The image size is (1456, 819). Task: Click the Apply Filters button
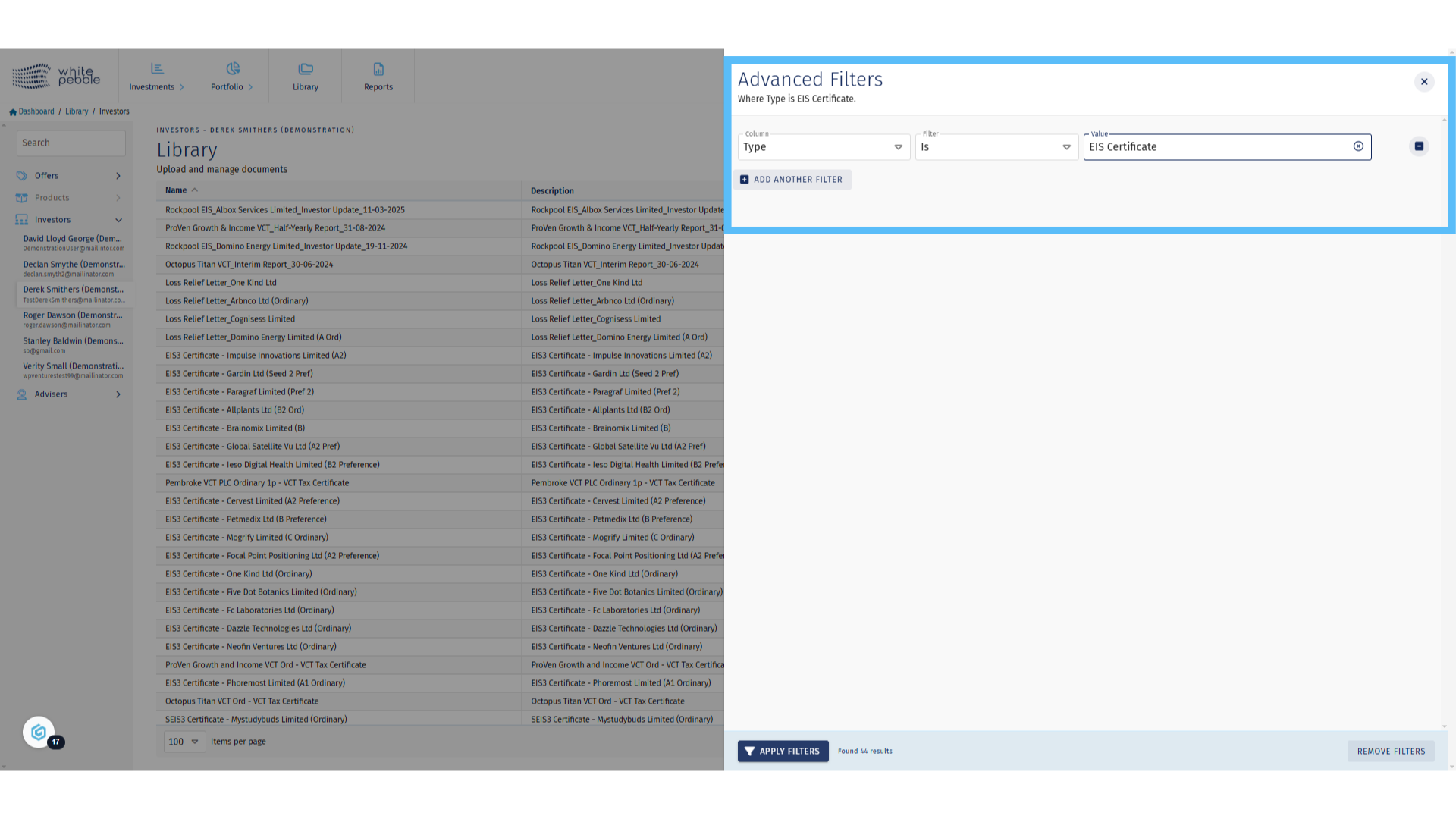783,751
